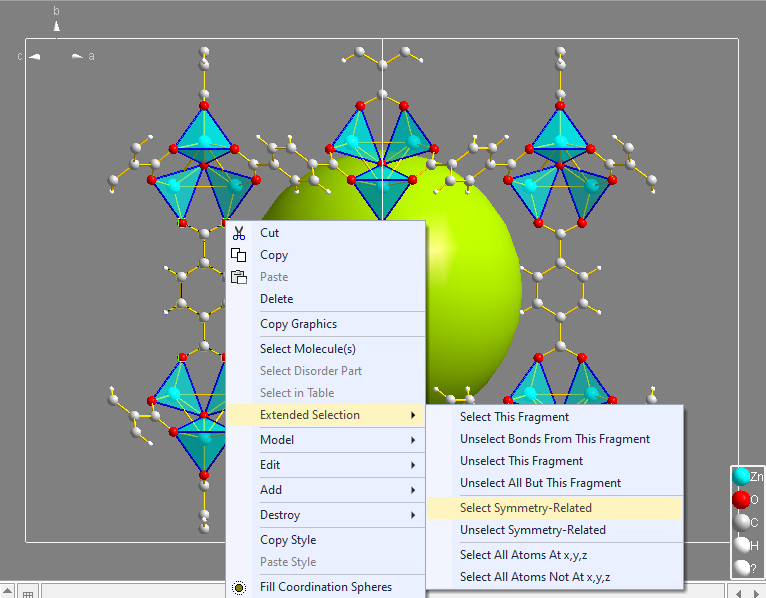Click the Copy icon in context menu
This screenshot has width=766, height=598.
pyautogui.click(x=239, y=255)
